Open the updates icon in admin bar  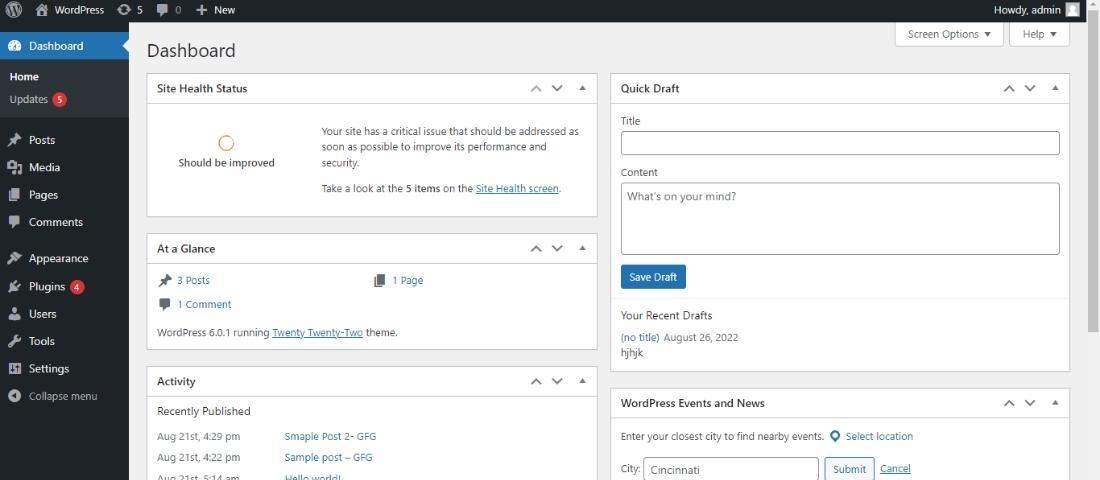(x=123, y=10)
